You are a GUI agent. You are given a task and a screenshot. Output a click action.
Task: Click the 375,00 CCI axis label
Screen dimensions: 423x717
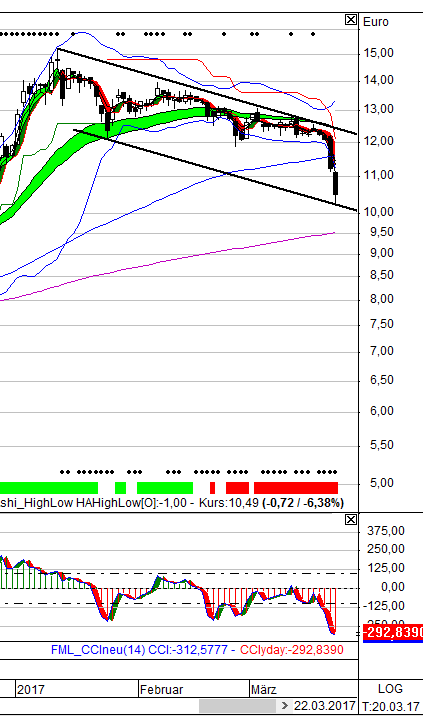coord(386,531)
